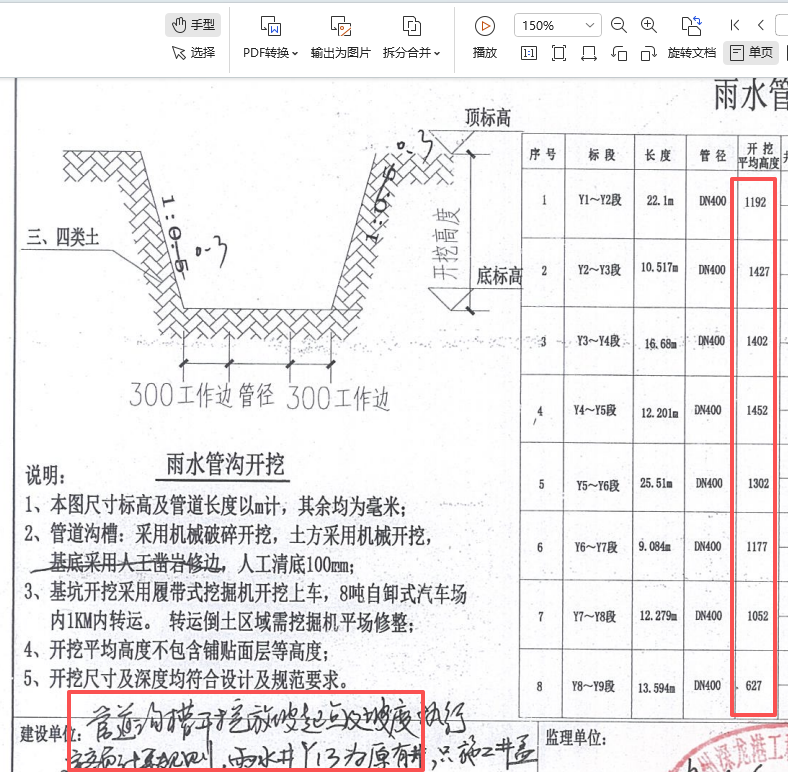Click the 16.68m length cell
This screenshot has width=788, height=772.
(660, 344)
